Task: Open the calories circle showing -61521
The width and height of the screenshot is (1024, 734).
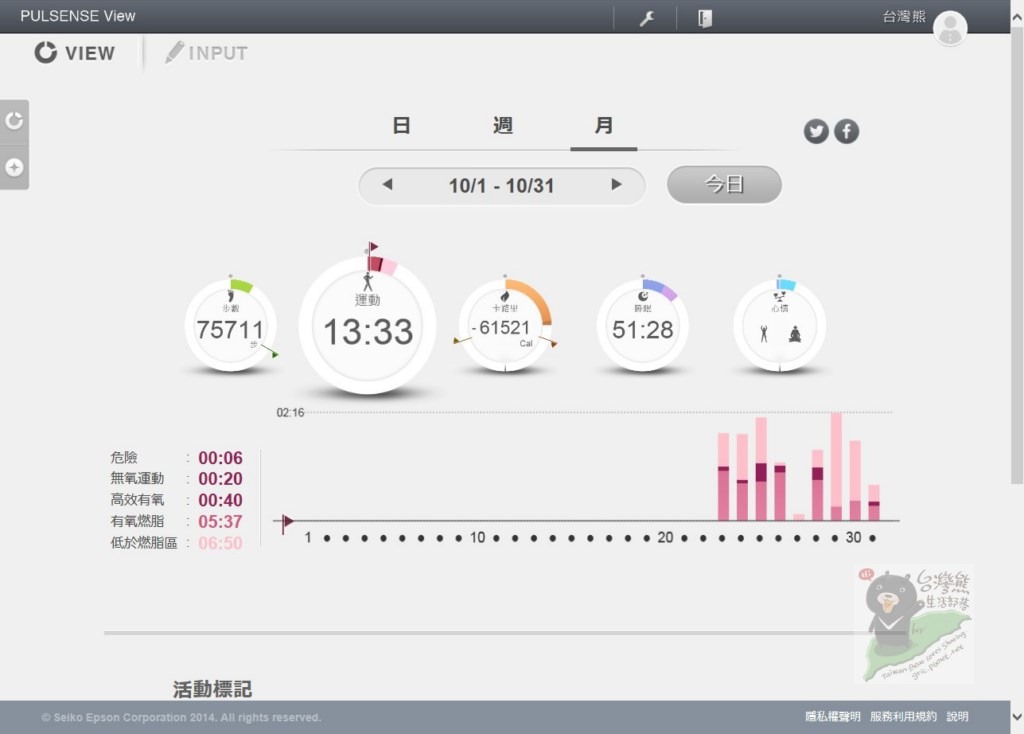Action: point(505,326)
